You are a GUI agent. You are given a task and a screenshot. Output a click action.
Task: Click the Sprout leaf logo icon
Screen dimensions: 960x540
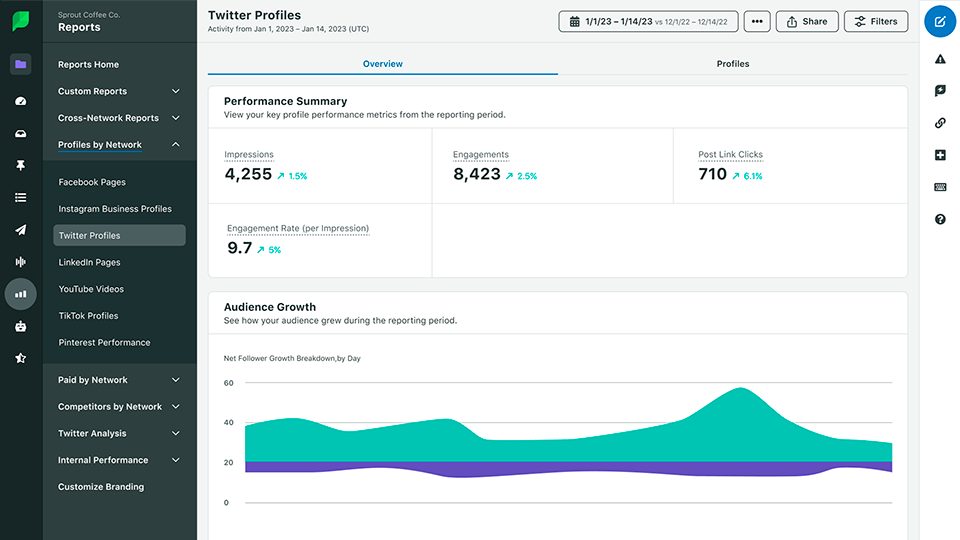(20, 21)
